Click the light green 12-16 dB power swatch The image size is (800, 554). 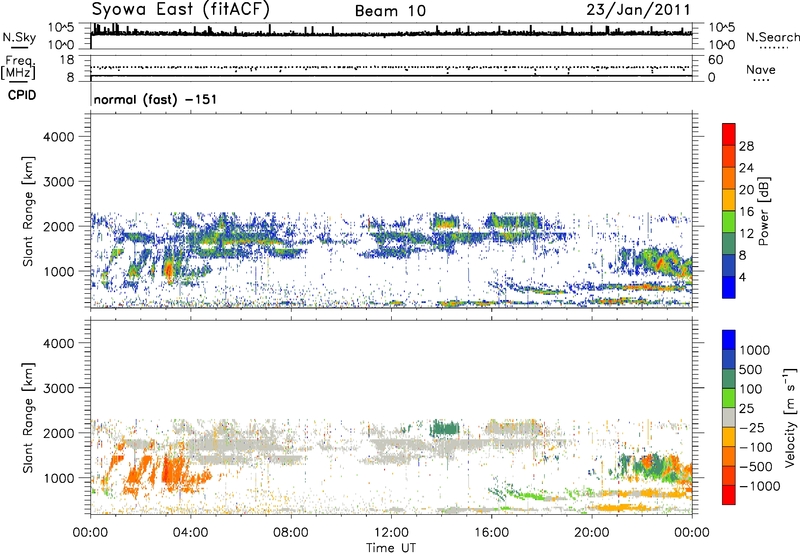tap(729, 222)
